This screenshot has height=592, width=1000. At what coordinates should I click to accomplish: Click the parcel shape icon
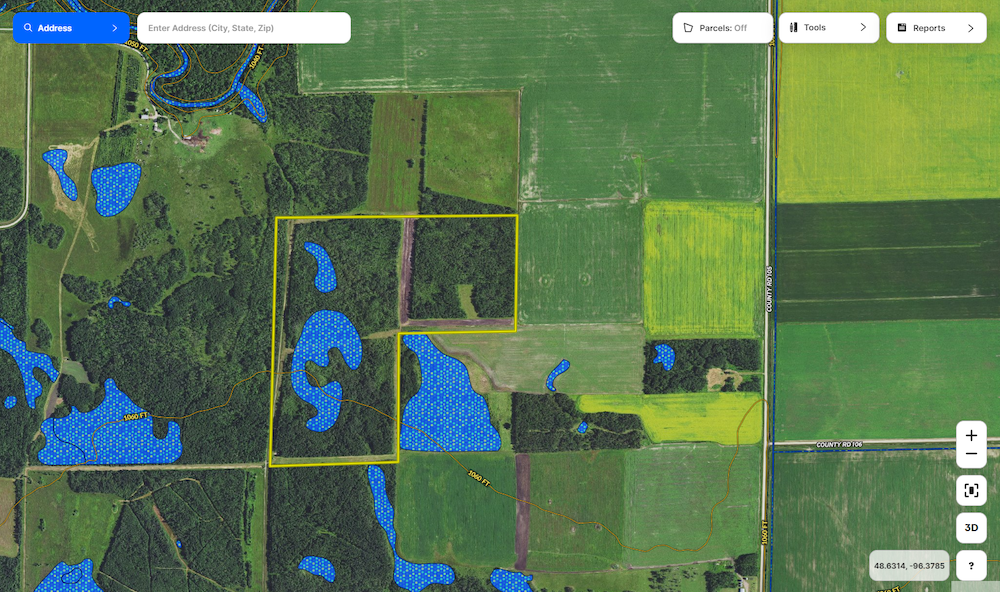[688, 28]
